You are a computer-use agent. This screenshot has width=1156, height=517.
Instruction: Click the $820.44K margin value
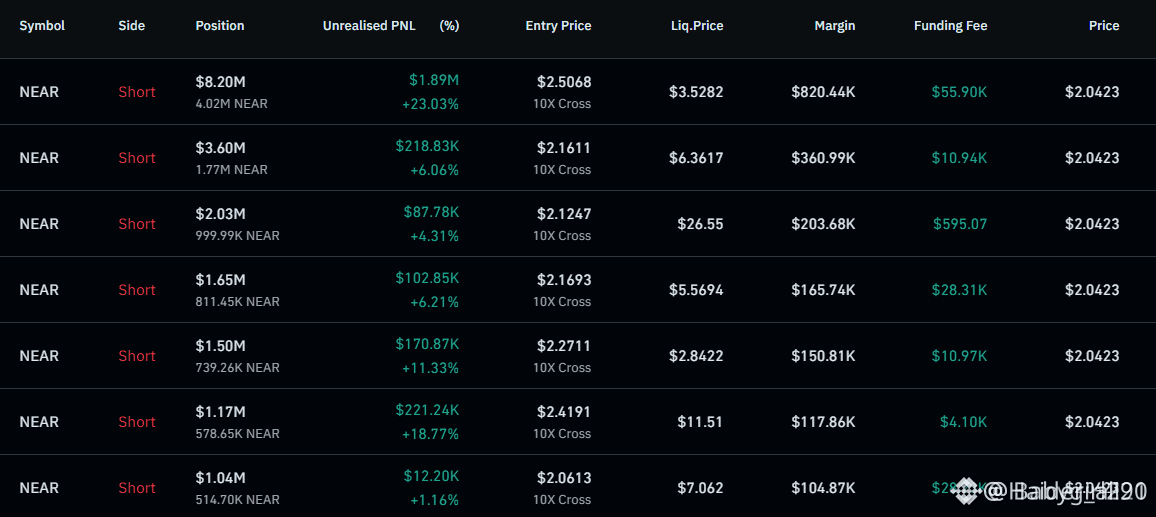[824, 92]
